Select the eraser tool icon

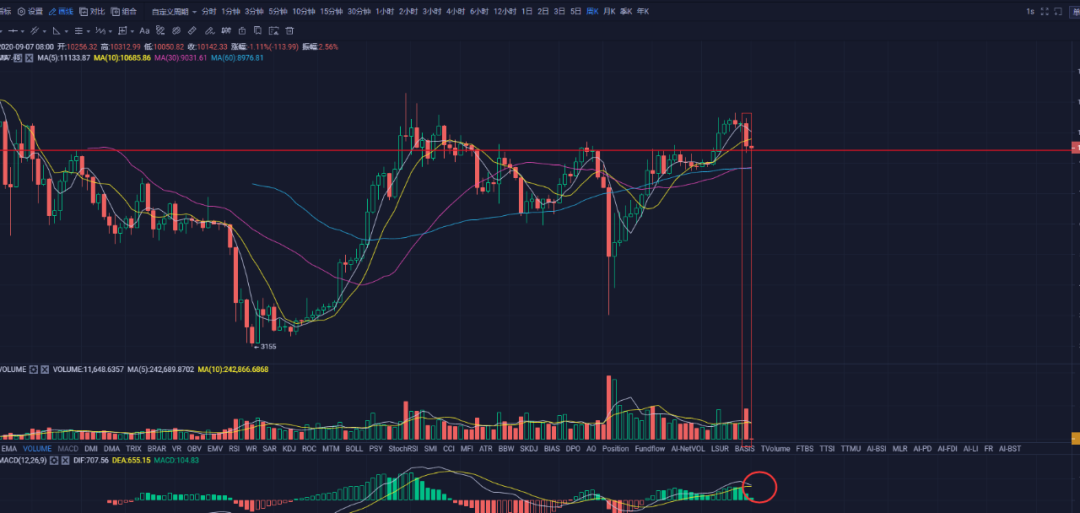point(209,31)
